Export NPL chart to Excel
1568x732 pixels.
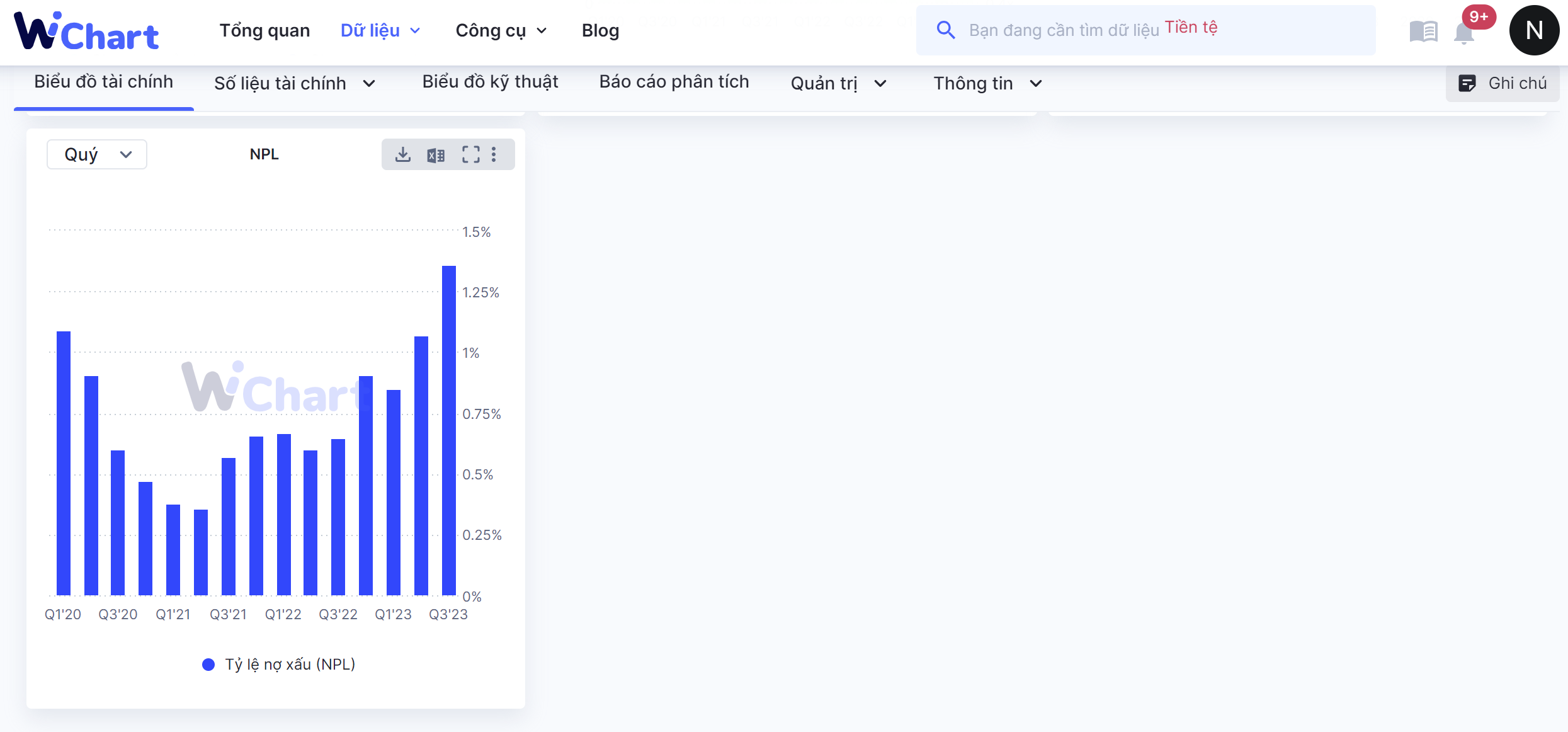tap(436, 155)
